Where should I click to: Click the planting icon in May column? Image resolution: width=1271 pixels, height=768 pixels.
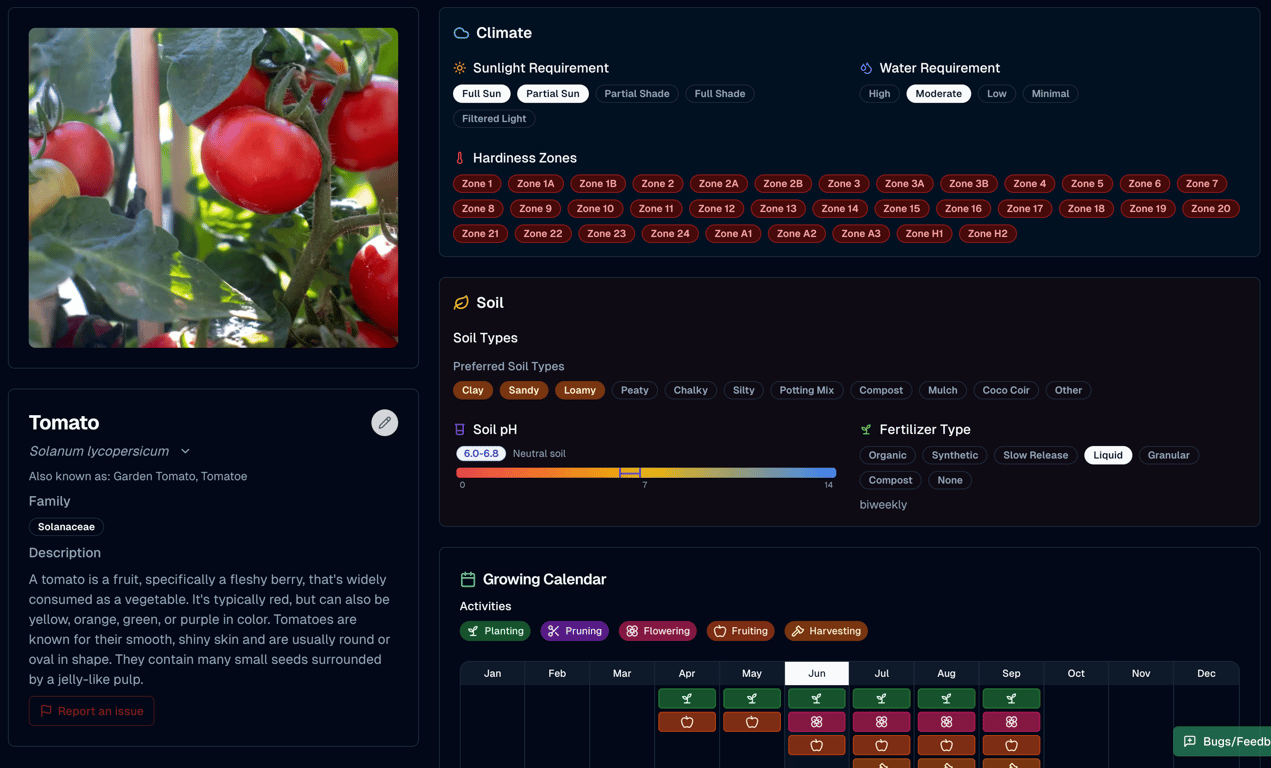pos(752,698)
